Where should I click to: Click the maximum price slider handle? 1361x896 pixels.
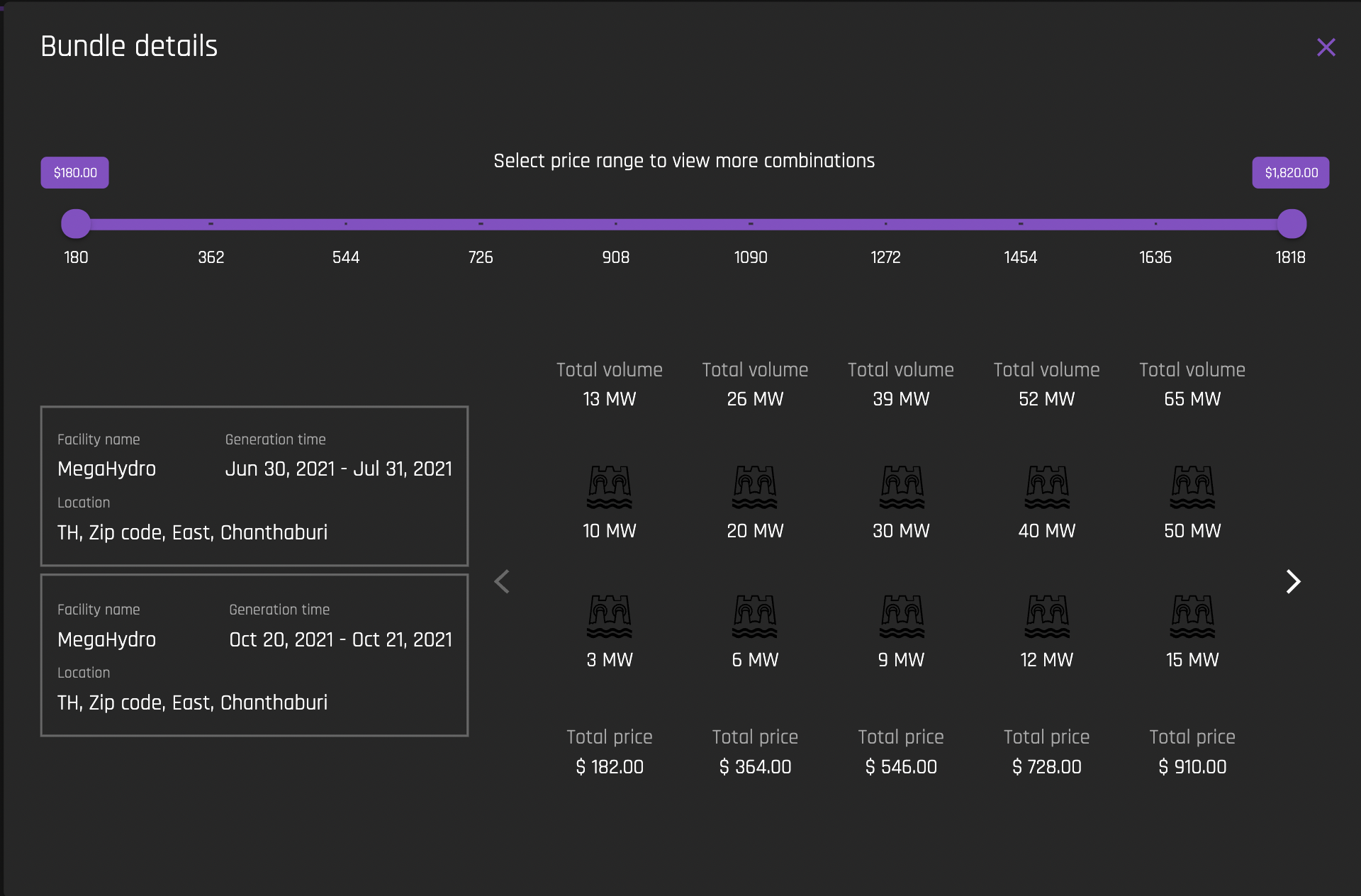[x=1292, y=224]
